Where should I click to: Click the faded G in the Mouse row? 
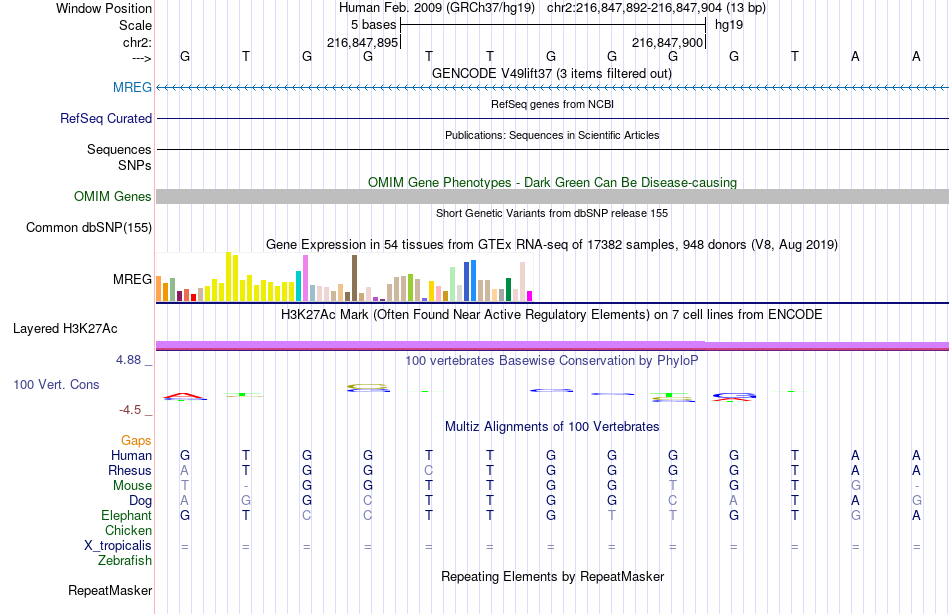pyautogui.click(x=855, y=486)
